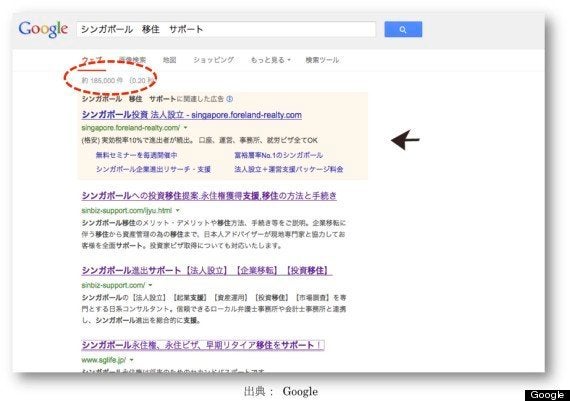
Task: Switch to the 画像検索 tab
Action: pyautogui.click(x=132, y=60)
